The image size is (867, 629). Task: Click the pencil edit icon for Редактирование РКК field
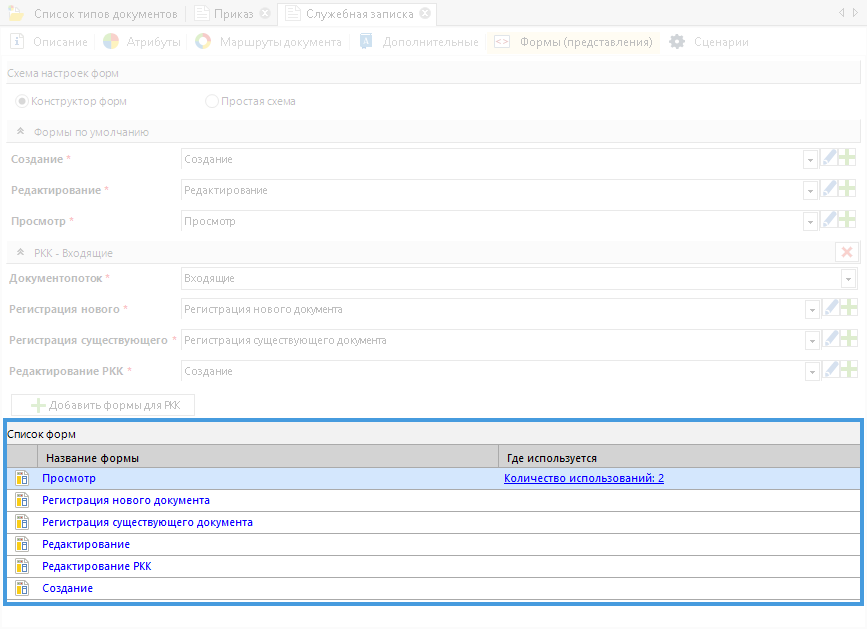pyautogui.click(x=829, y=371)
